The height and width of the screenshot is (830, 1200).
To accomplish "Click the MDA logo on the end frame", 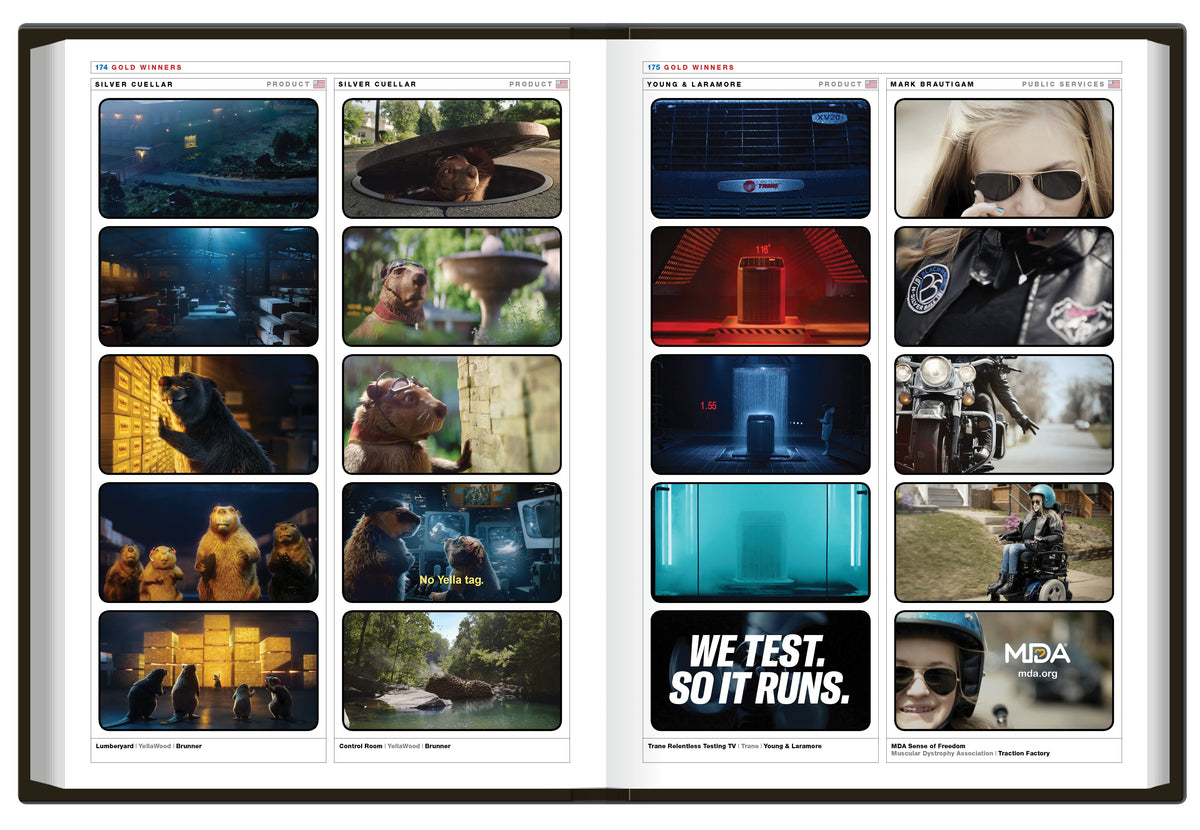I will [1037, 654].
